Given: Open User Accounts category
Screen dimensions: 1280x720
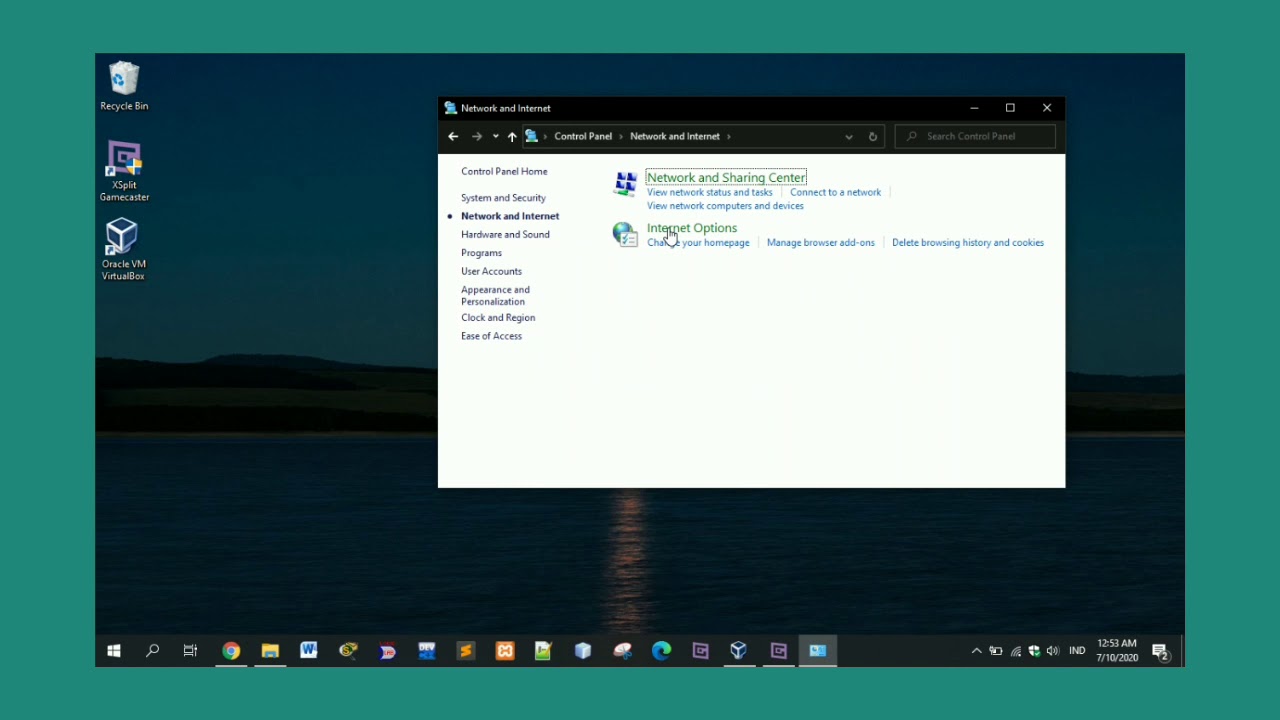Looking at the screenshot, I should point(491,271).
